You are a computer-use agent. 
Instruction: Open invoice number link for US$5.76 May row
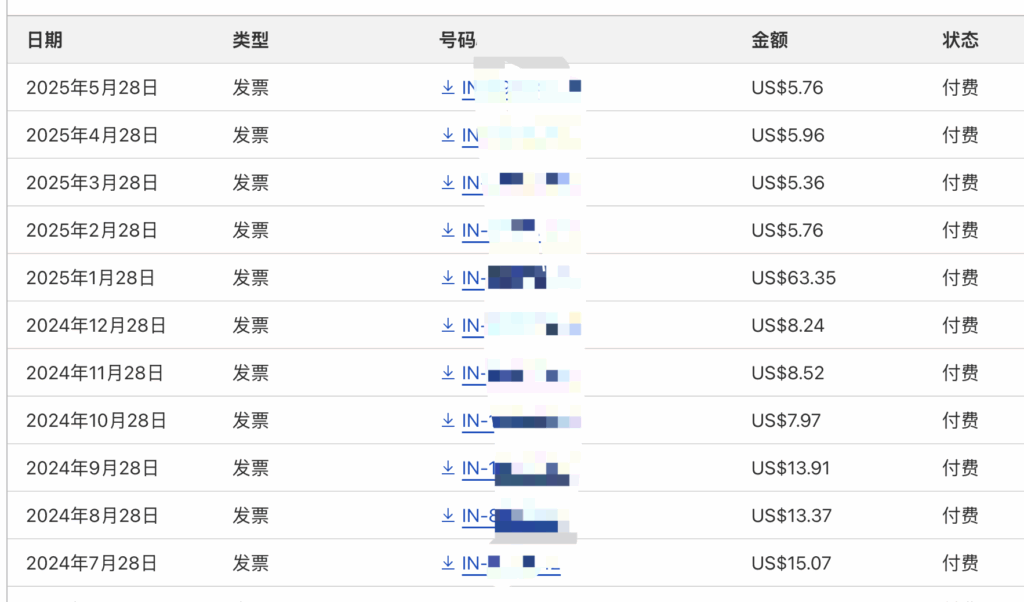click(x=521, y=87)
